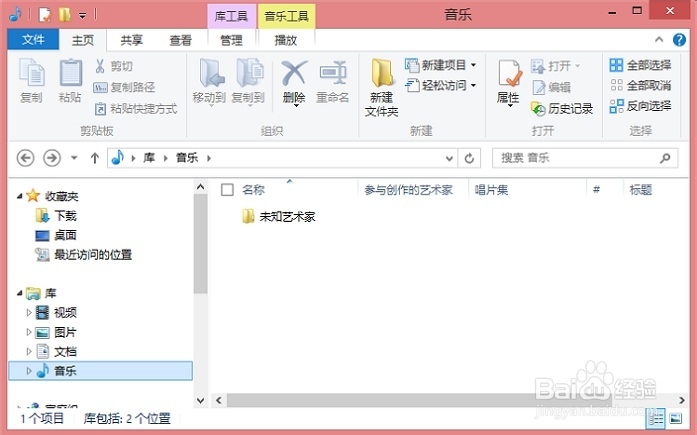Click the navigation pane scroll-up arrow
The image size is (697, 435).
point(200,187)
